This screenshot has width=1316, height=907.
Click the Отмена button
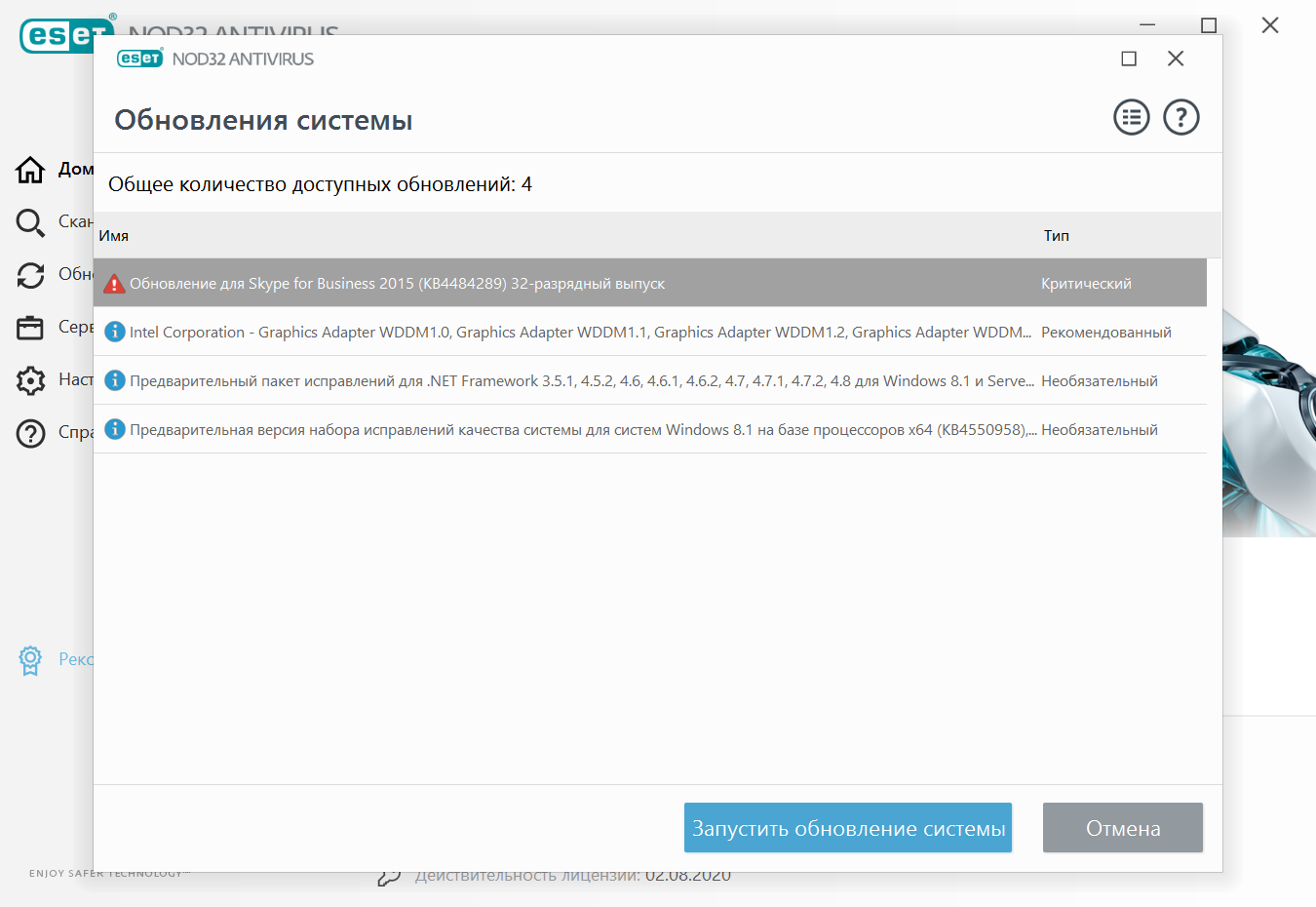coord(1123,828)
